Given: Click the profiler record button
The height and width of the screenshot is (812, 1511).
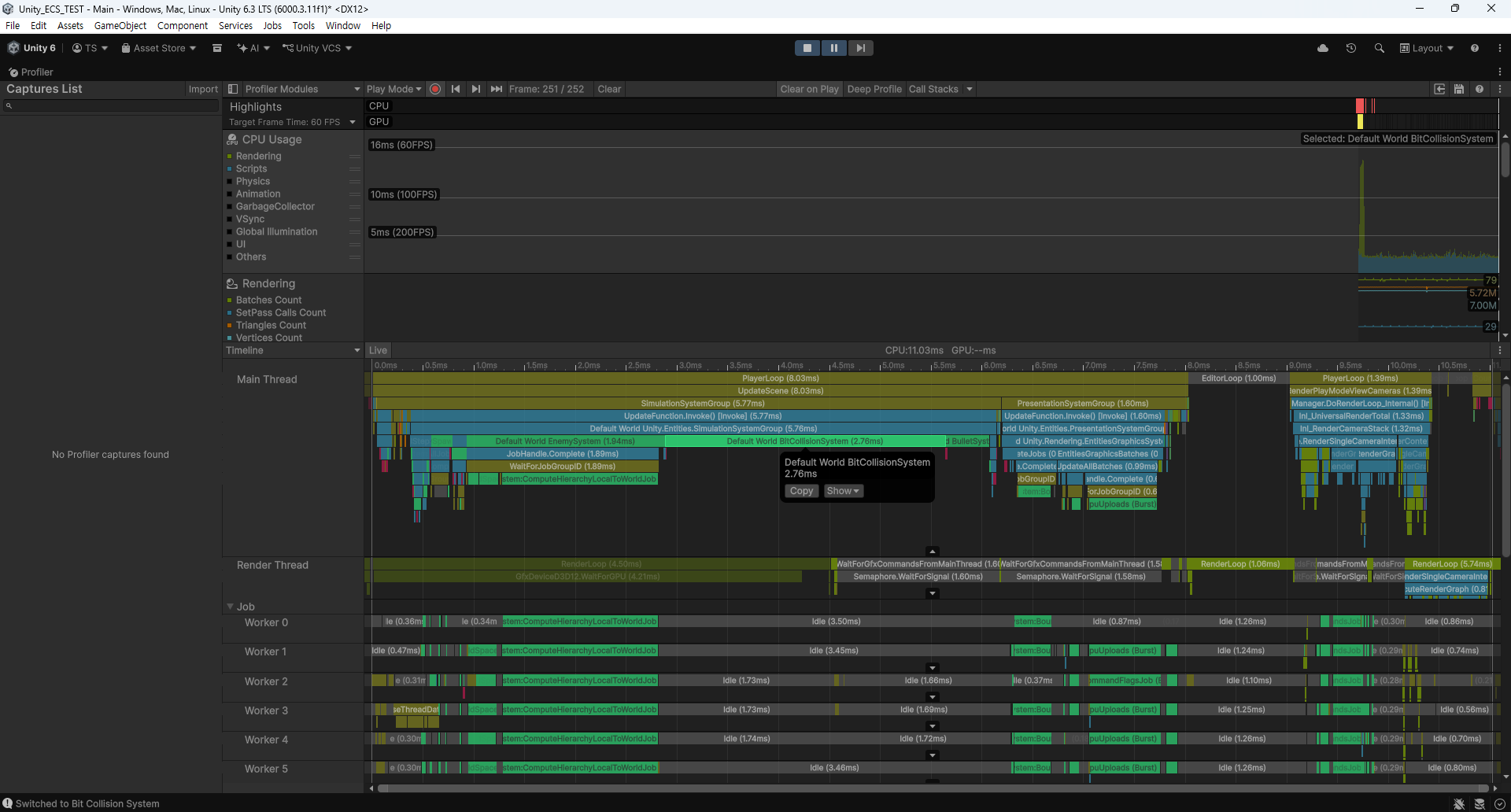Looking at the screenshot, I should click(435, 89).
